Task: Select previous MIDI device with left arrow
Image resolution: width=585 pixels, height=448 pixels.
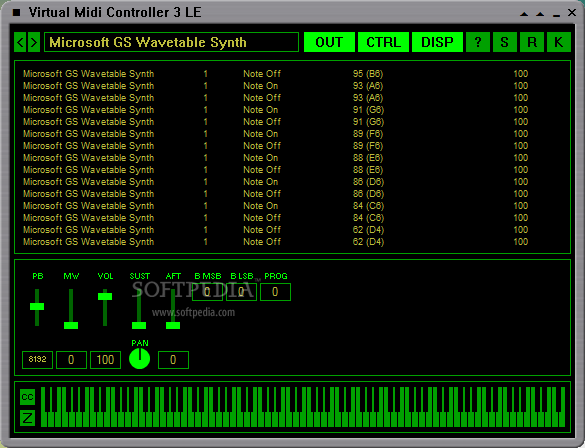Action: (20, 42)
